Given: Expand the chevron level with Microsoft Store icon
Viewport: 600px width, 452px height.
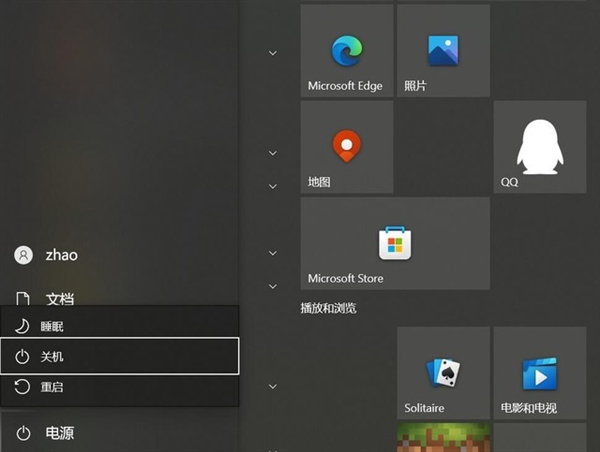Looking at the screenshot, I should [272, 254].
